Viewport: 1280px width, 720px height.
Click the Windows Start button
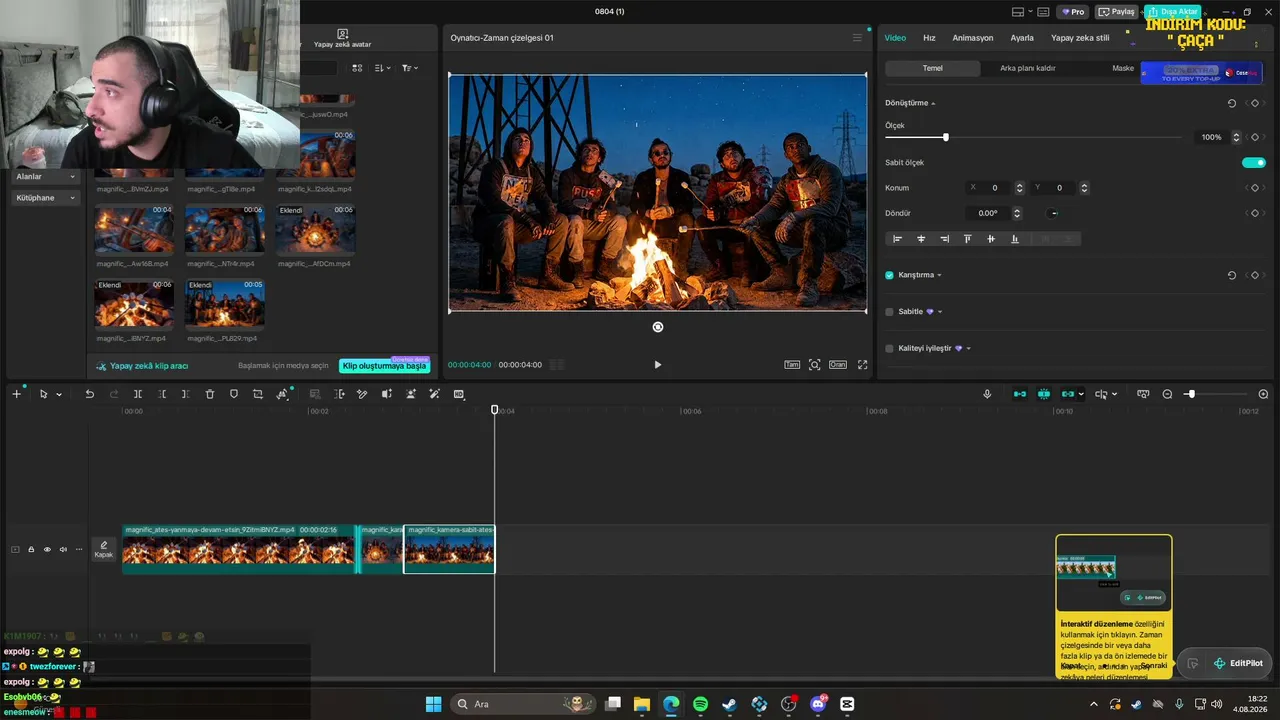433,704
